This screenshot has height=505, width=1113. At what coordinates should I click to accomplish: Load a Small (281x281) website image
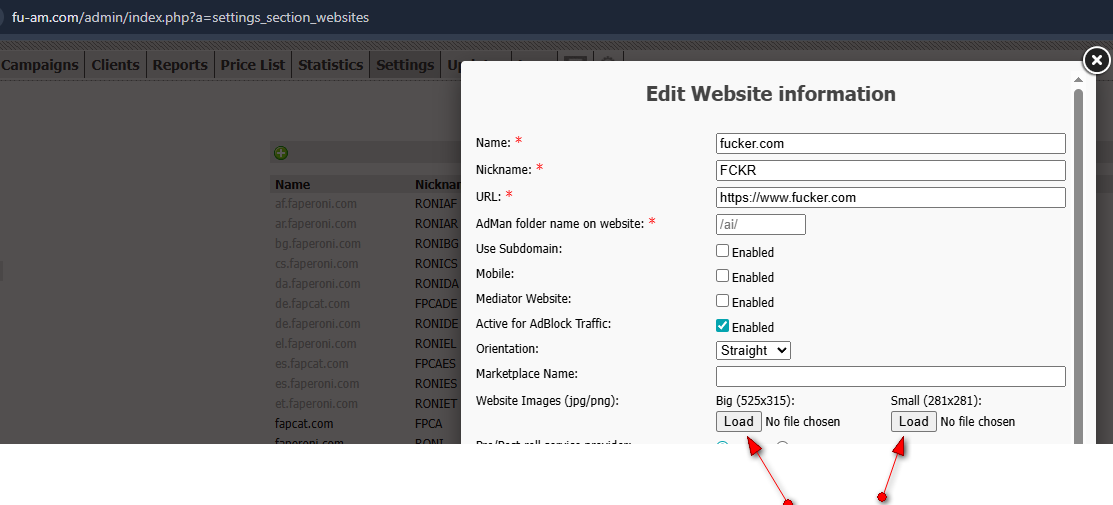coord(913,421)
